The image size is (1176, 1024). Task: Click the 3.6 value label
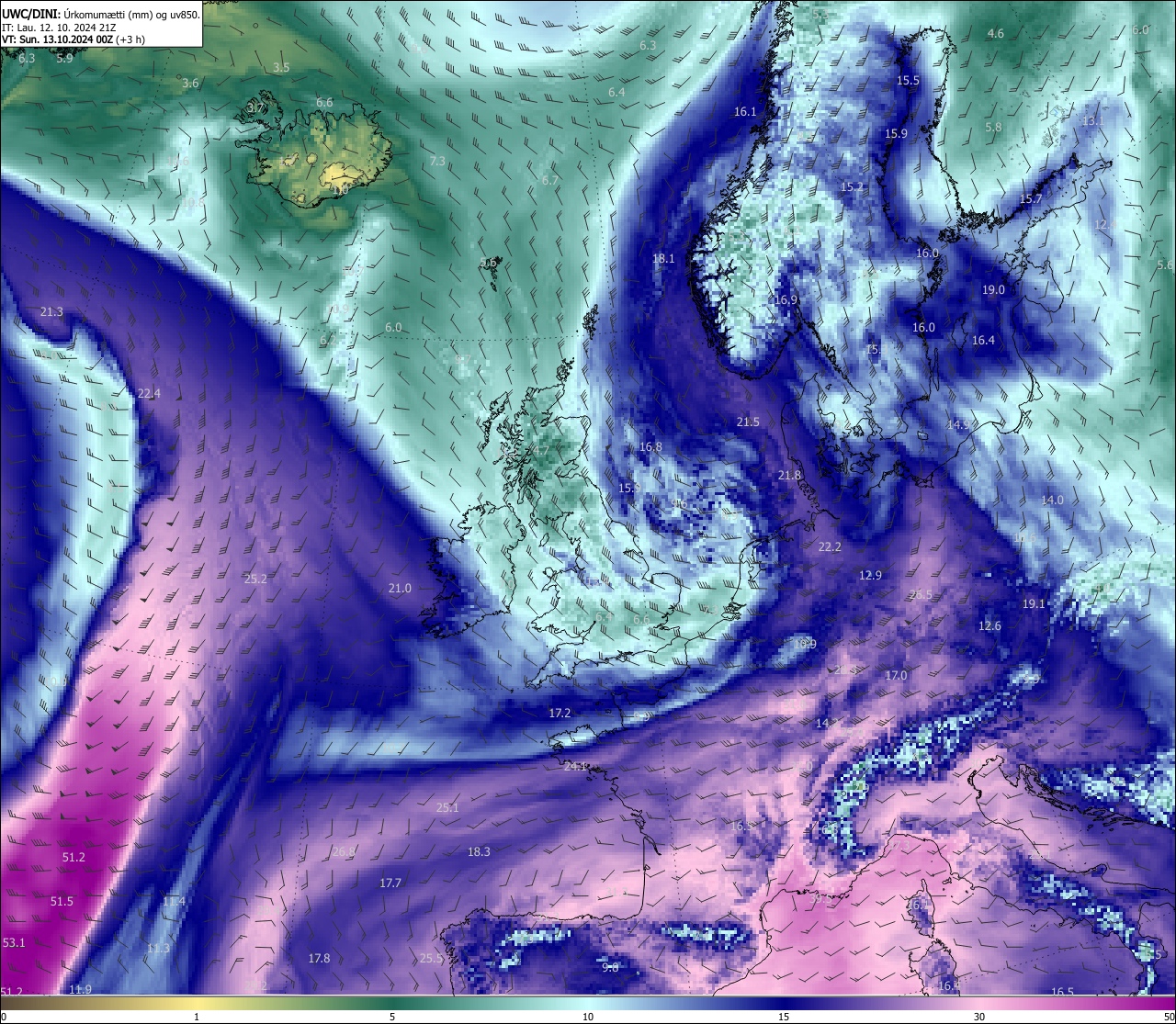tap(190, 84)
